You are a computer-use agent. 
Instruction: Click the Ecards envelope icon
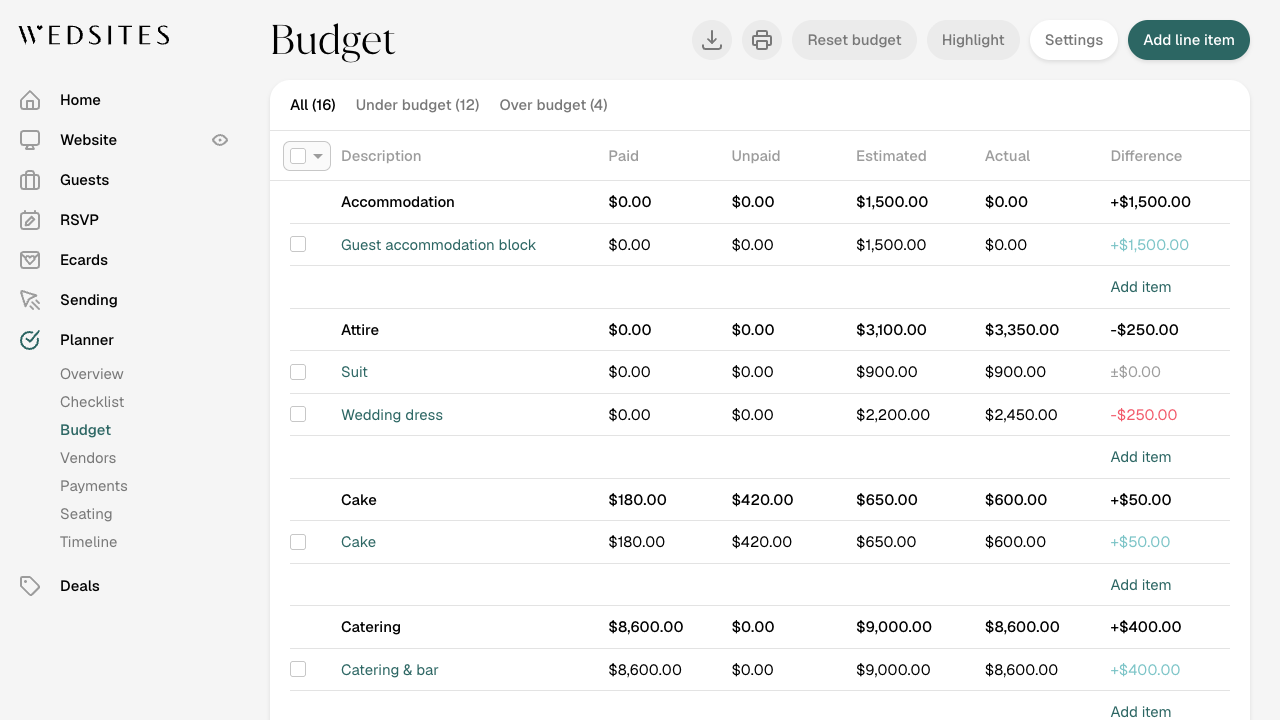tap(30, 260)
